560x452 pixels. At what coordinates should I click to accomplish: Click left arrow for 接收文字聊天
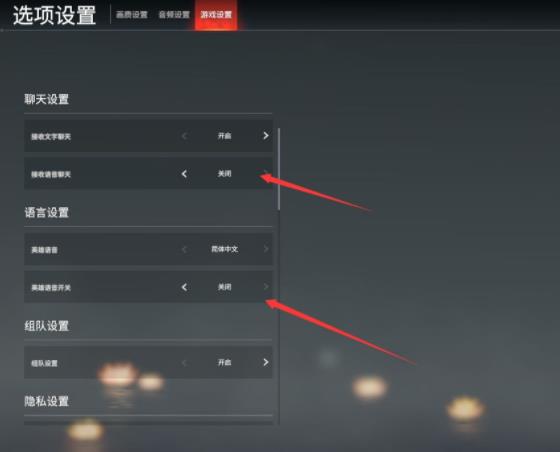point(184,136)
